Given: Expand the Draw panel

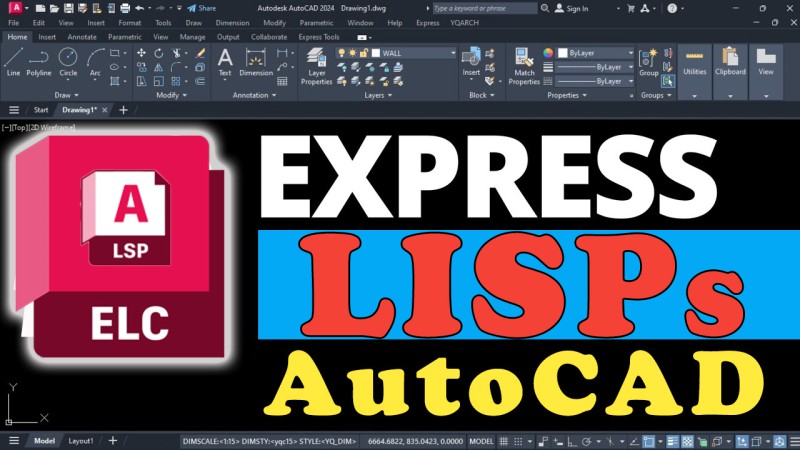Looking at the screenshot, I should 66,95.
